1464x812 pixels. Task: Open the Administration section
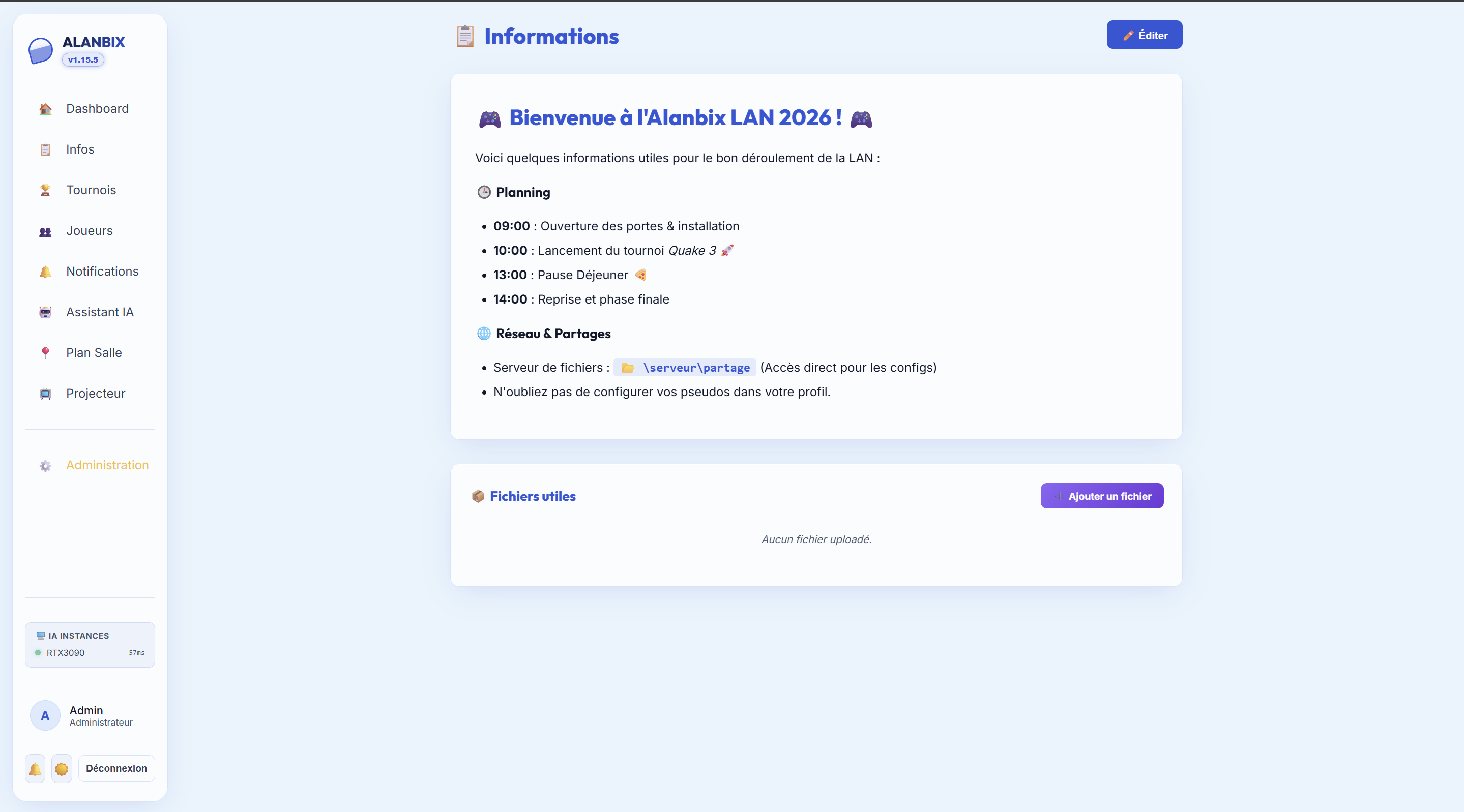[90, 465]
